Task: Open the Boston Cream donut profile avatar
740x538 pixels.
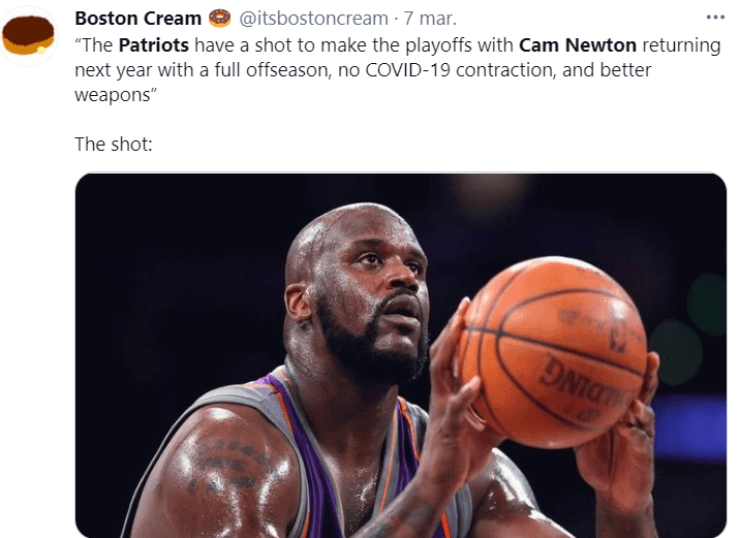Action: pos(28,35)
